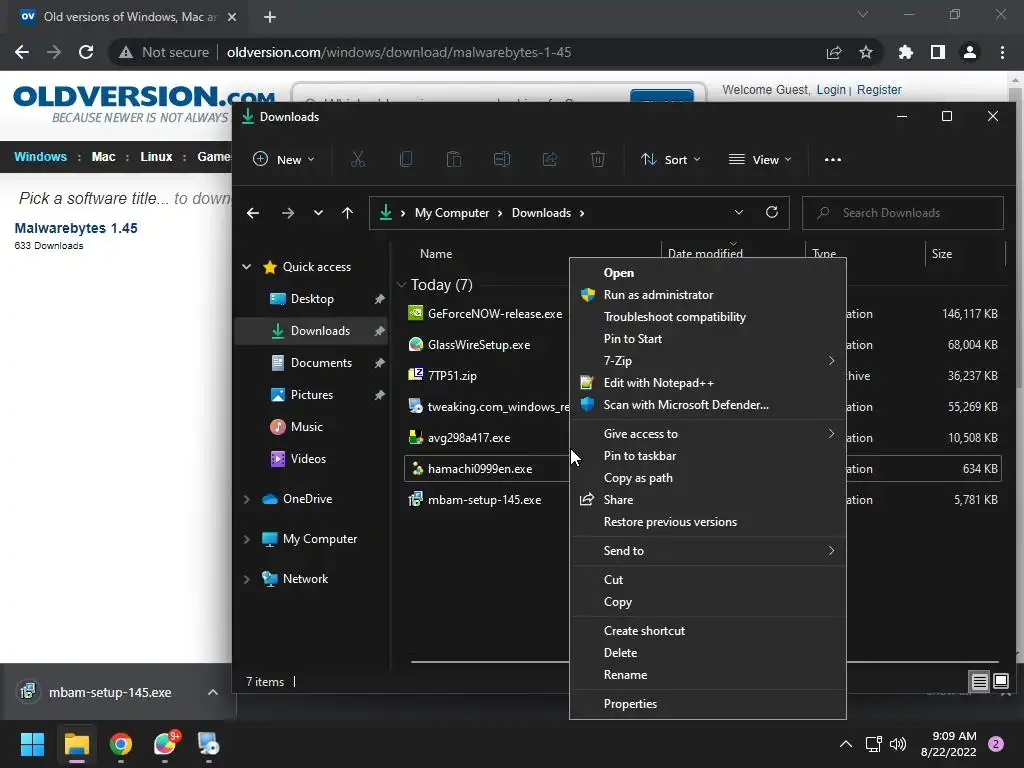Image resolution: width=1024 pixels, height=768 pixels.
Task: Open the See more ellipsis menu
Action: (x=833, y=159)
